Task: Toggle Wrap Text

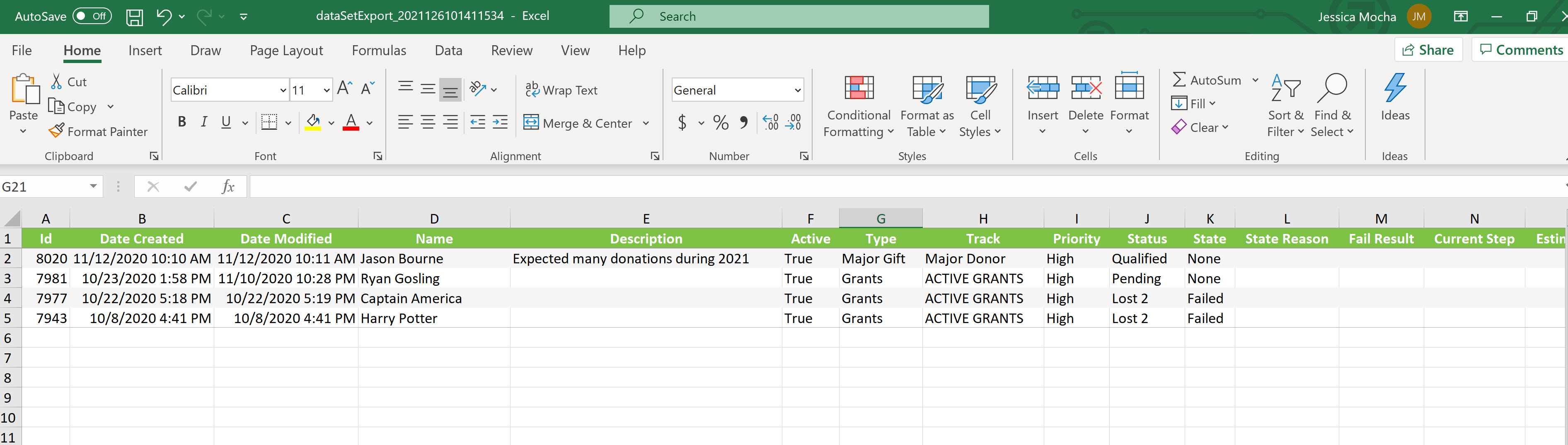Action: 561,90
